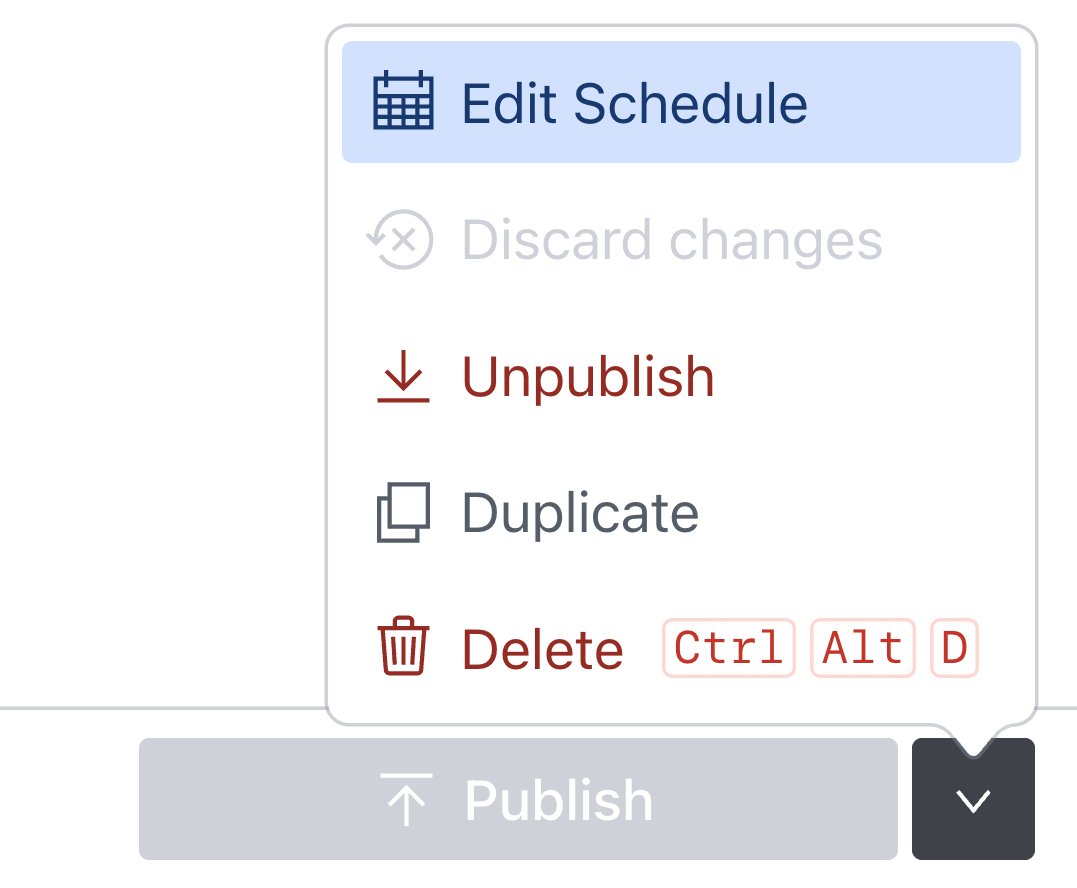Viewport: 1077px width, 888px height.
Task: Click the circled-x discard icon
Action: (x=400, y=239)
